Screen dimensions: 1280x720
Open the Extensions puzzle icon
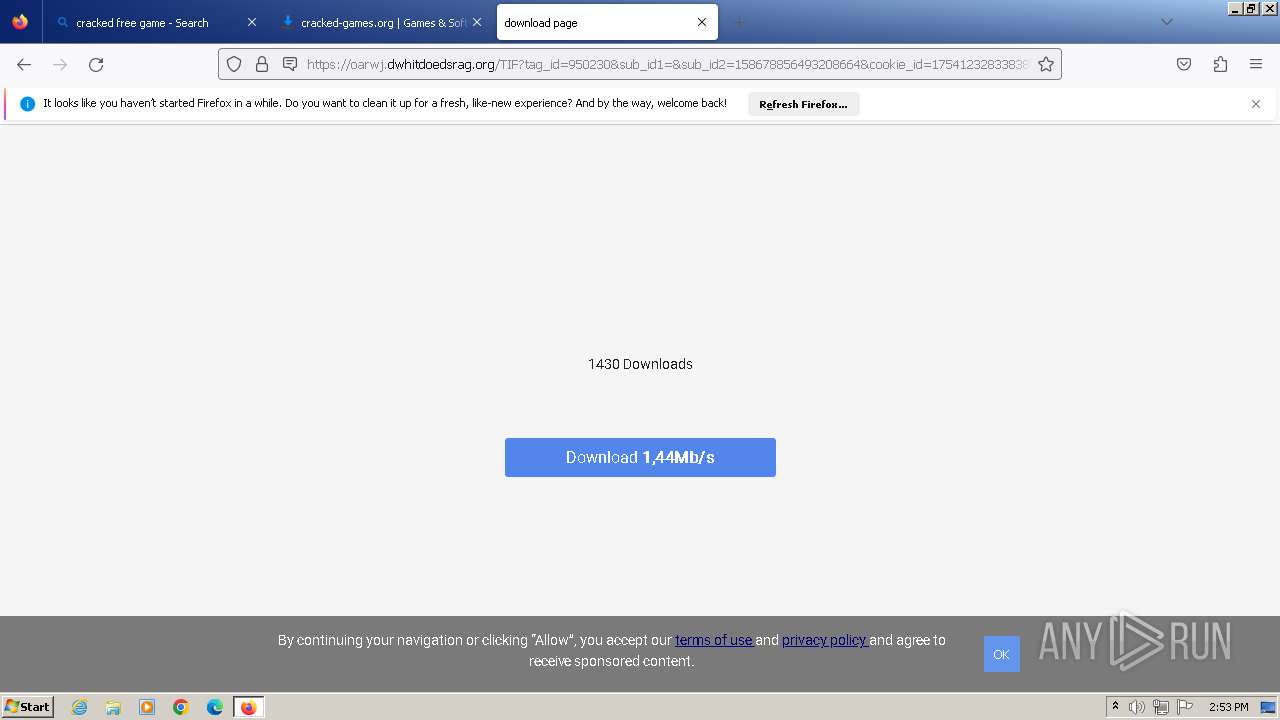click(1220, 64)
